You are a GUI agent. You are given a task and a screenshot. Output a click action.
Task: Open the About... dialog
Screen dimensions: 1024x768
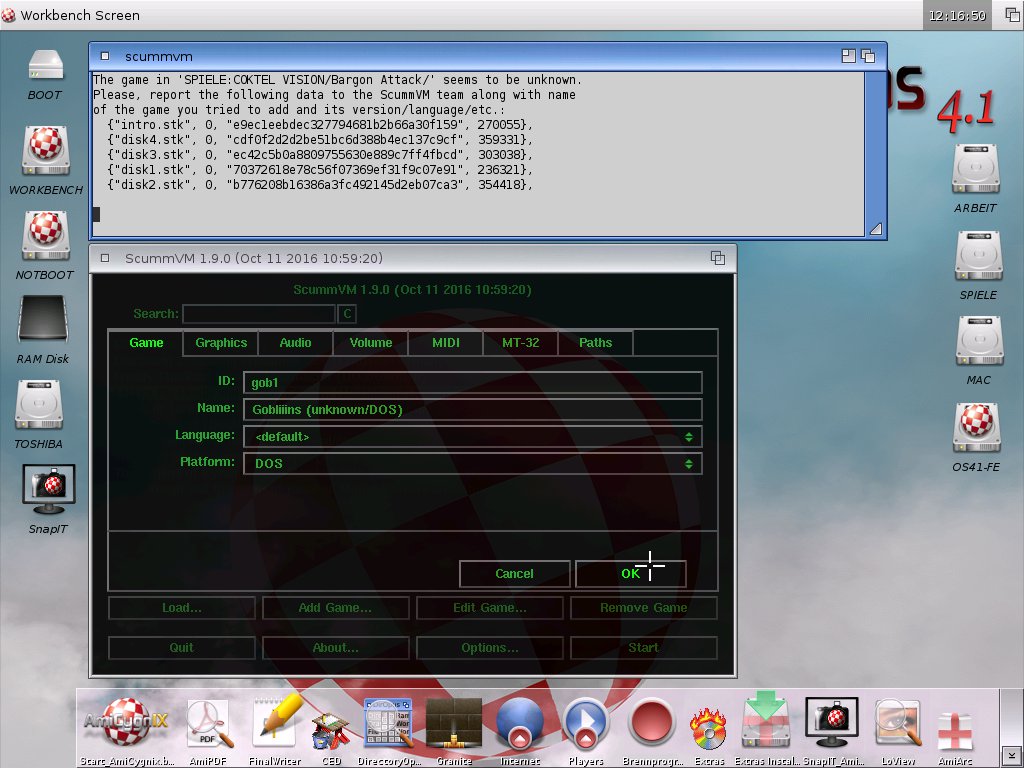tap(336, 648)
